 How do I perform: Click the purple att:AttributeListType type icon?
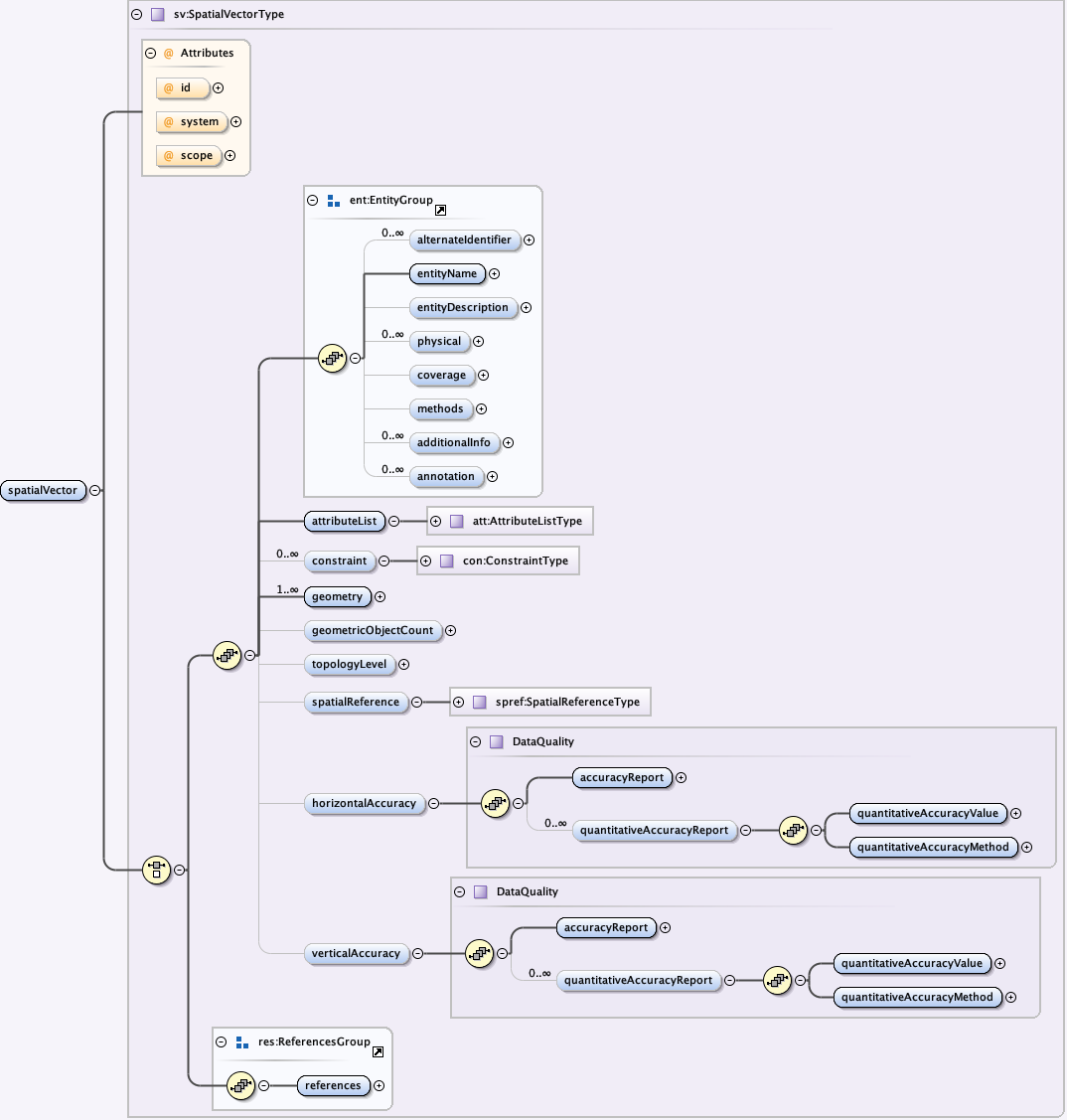457,521
